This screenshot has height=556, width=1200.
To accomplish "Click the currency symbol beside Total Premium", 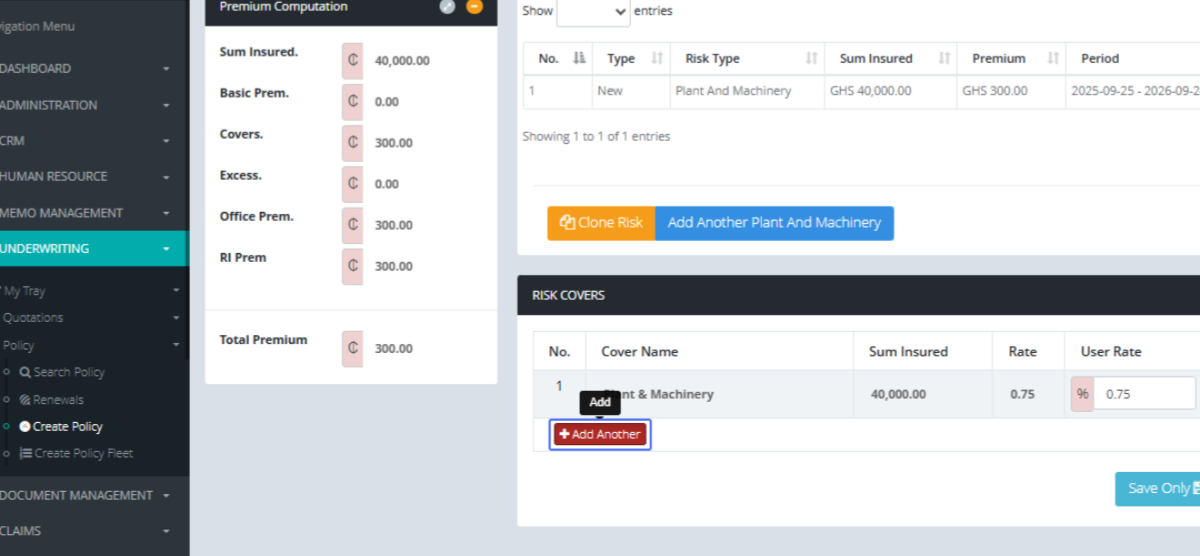I will tap(352, 349).
